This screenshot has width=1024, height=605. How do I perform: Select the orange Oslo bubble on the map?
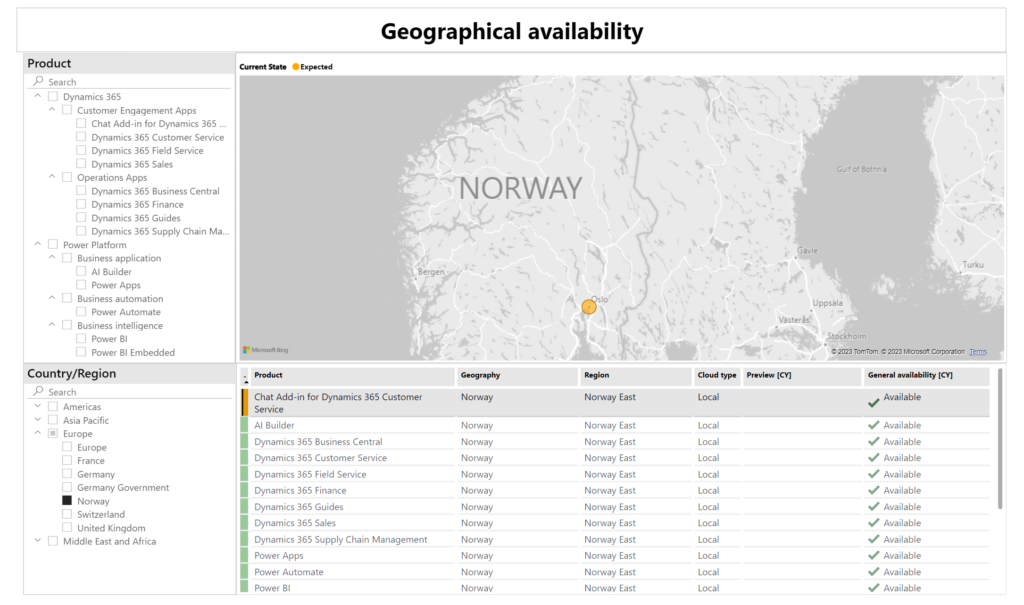point(589,306)
